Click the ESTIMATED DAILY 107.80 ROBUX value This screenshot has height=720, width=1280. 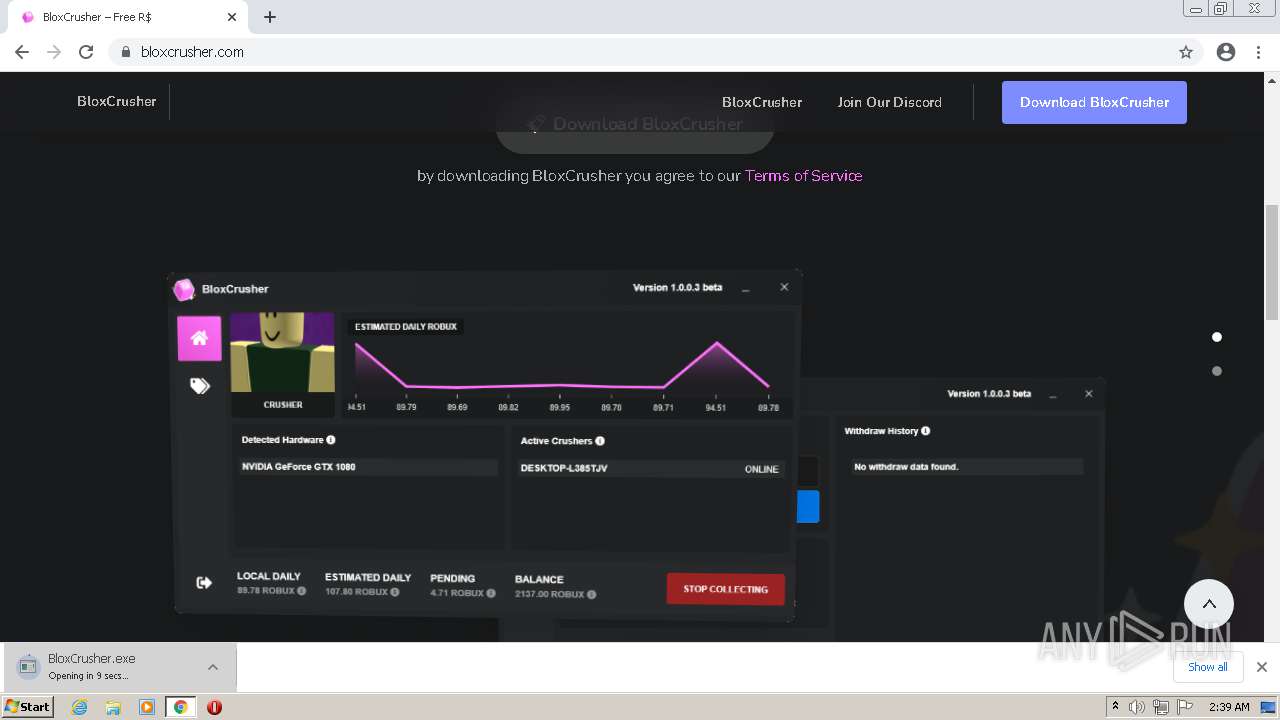point(362,592)
